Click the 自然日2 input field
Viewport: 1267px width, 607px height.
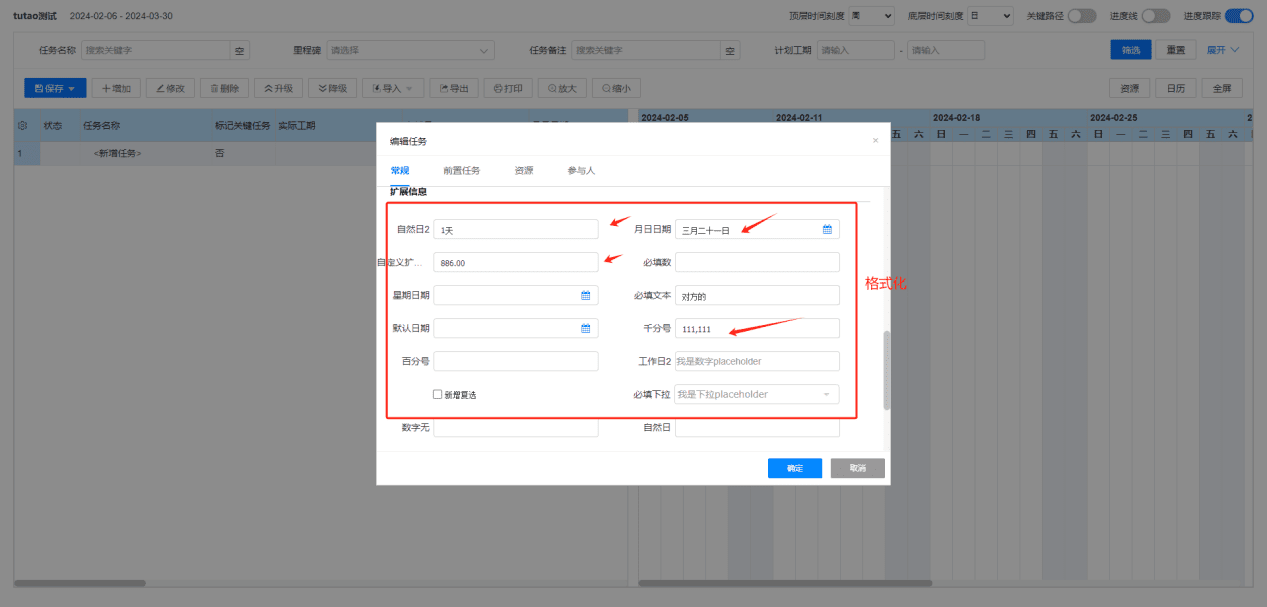(x=516, y=229)
